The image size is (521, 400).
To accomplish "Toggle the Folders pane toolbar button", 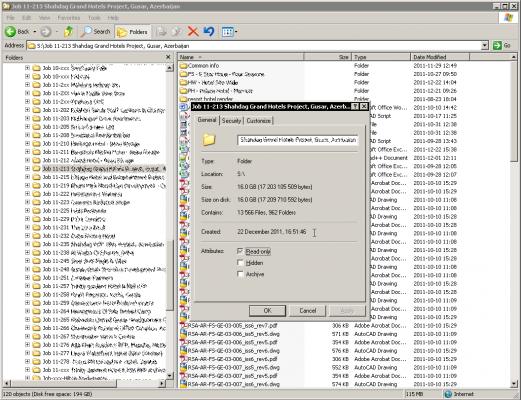I will [x=132, y=32].
